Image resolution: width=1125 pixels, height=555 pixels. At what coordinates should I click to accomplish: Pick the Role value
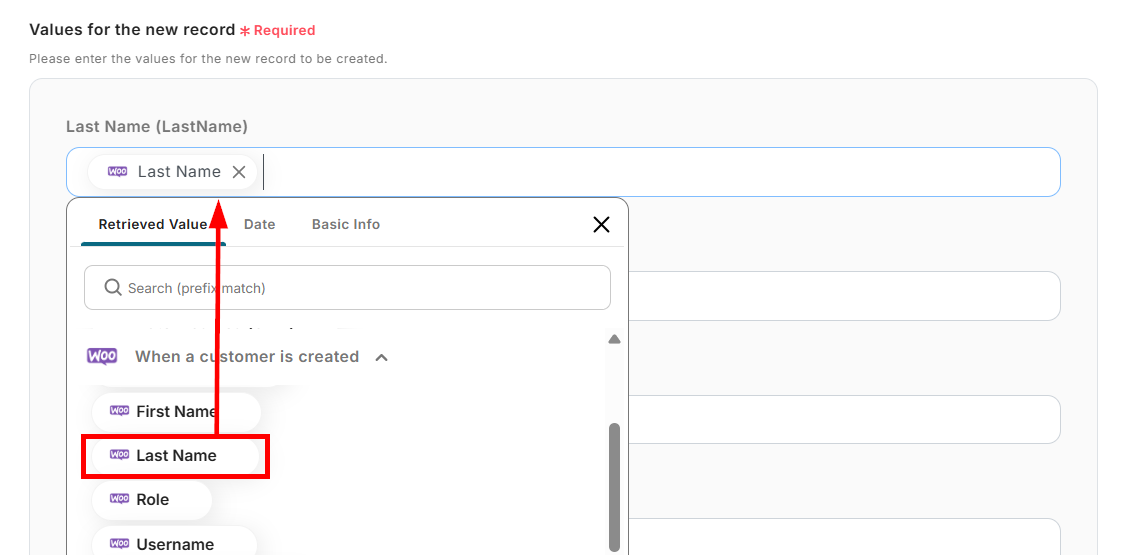[152, 499]
